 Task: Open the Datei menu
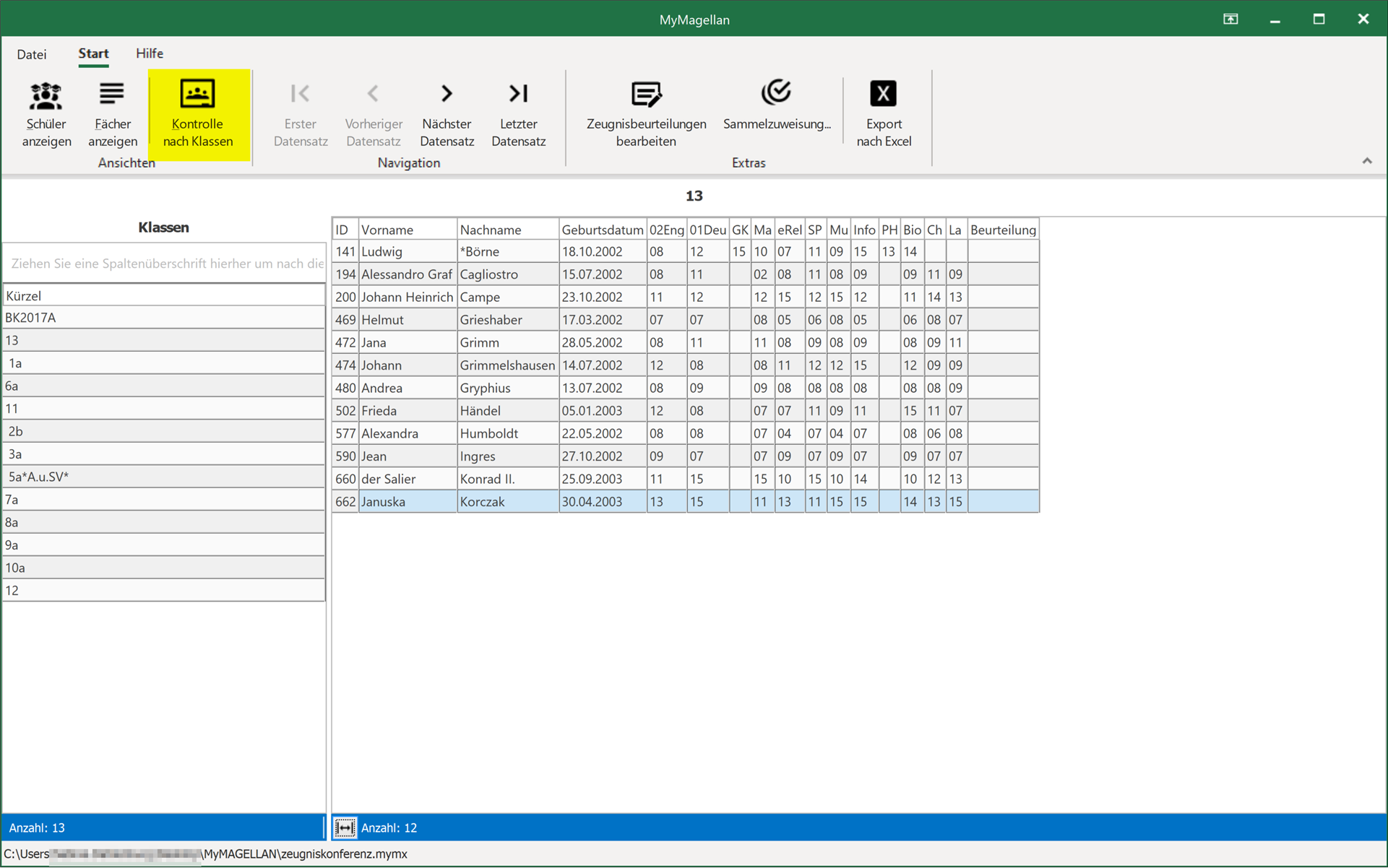click(x=32, y=54)
